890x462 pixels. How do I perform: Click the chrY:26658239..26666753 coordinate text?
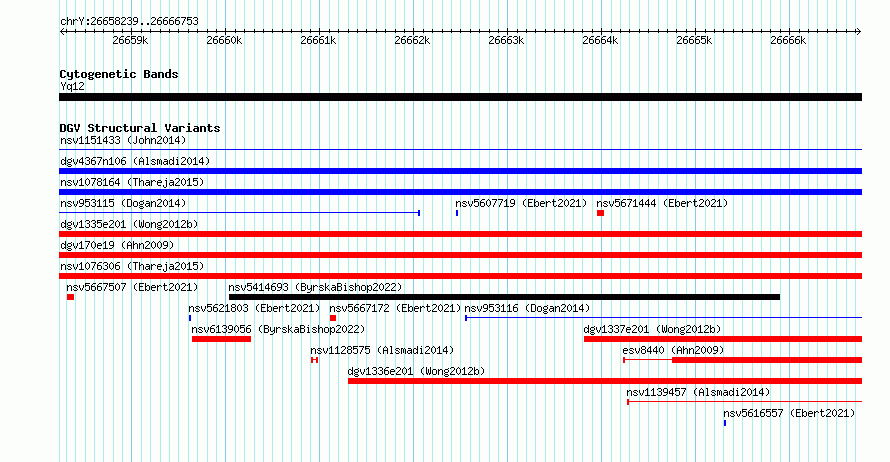point(129,22)
